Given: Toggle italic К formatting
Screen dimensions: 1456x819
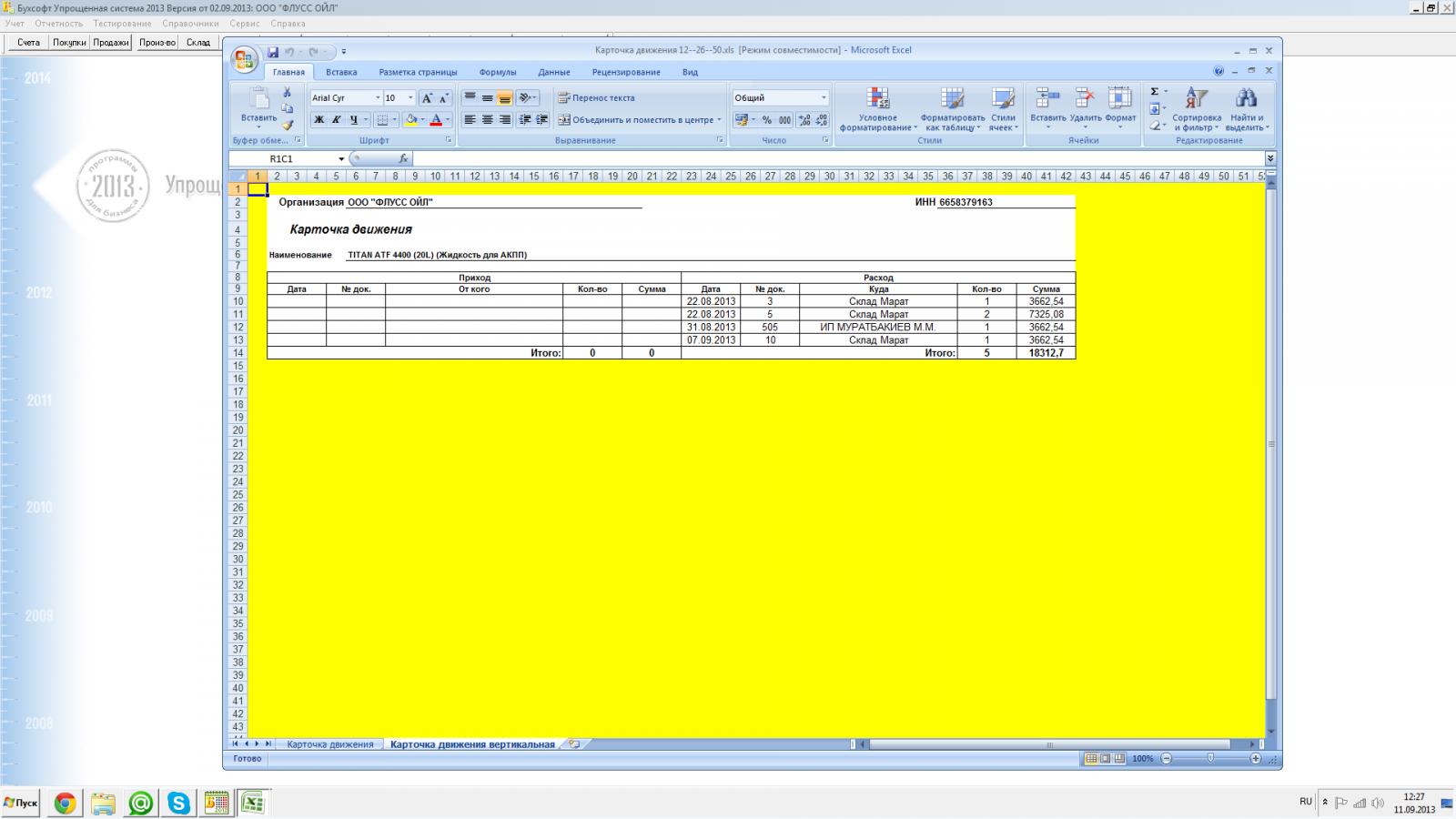Looking at the screenshot, I should coord(336,120).
